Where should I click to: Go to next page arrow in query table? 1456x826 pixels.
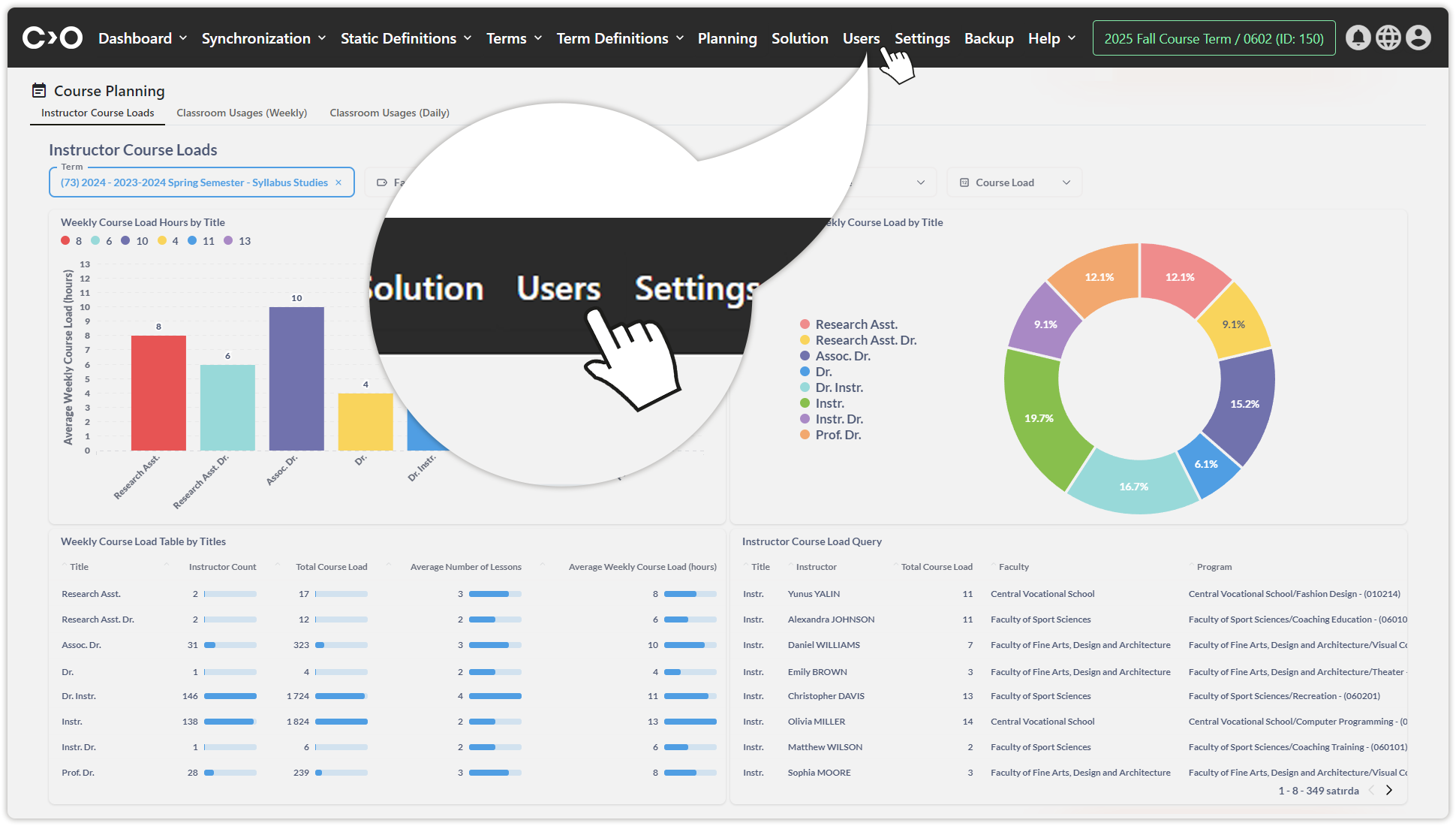1389,790
